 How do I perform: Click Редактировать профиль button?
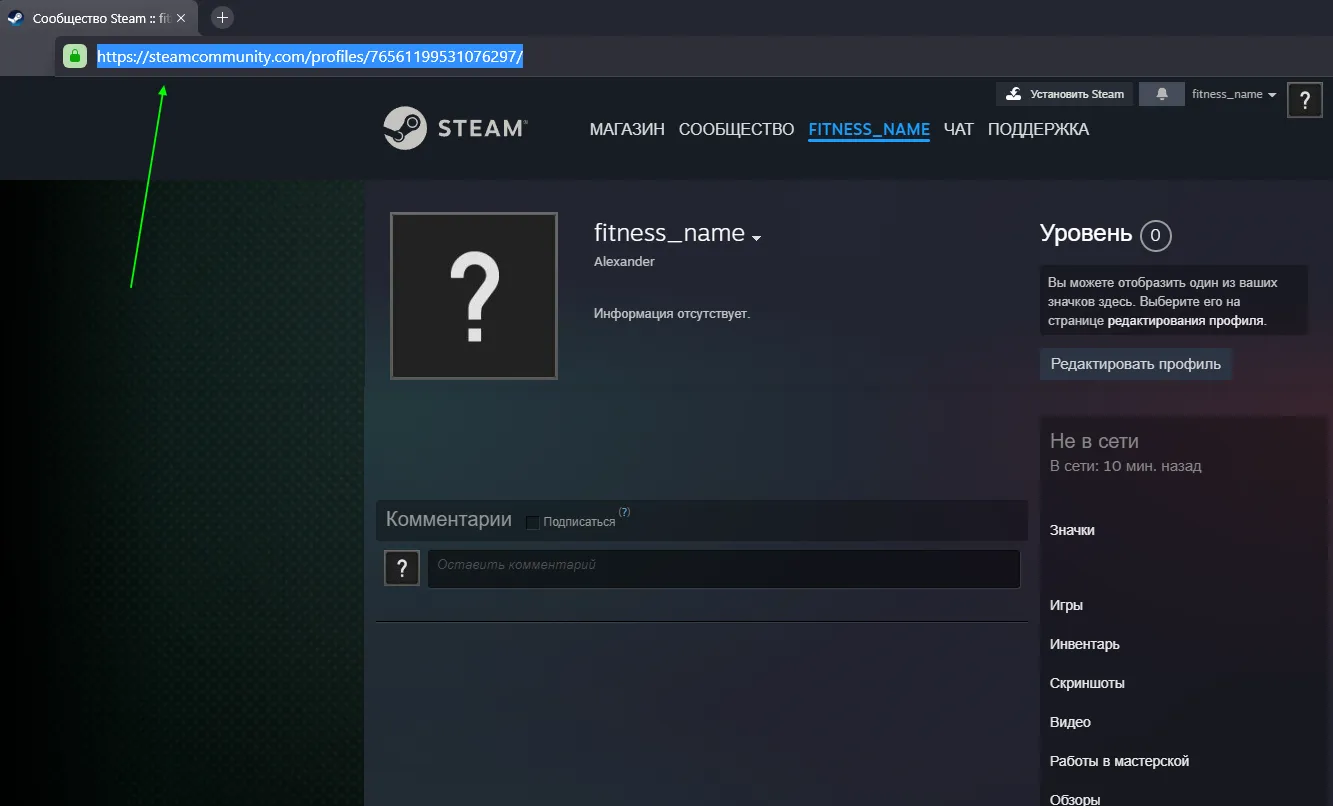coord(1135,364)
